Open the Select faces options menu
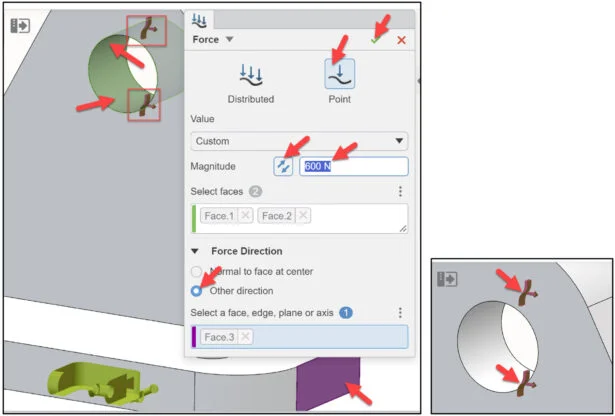 coord(400,191)
